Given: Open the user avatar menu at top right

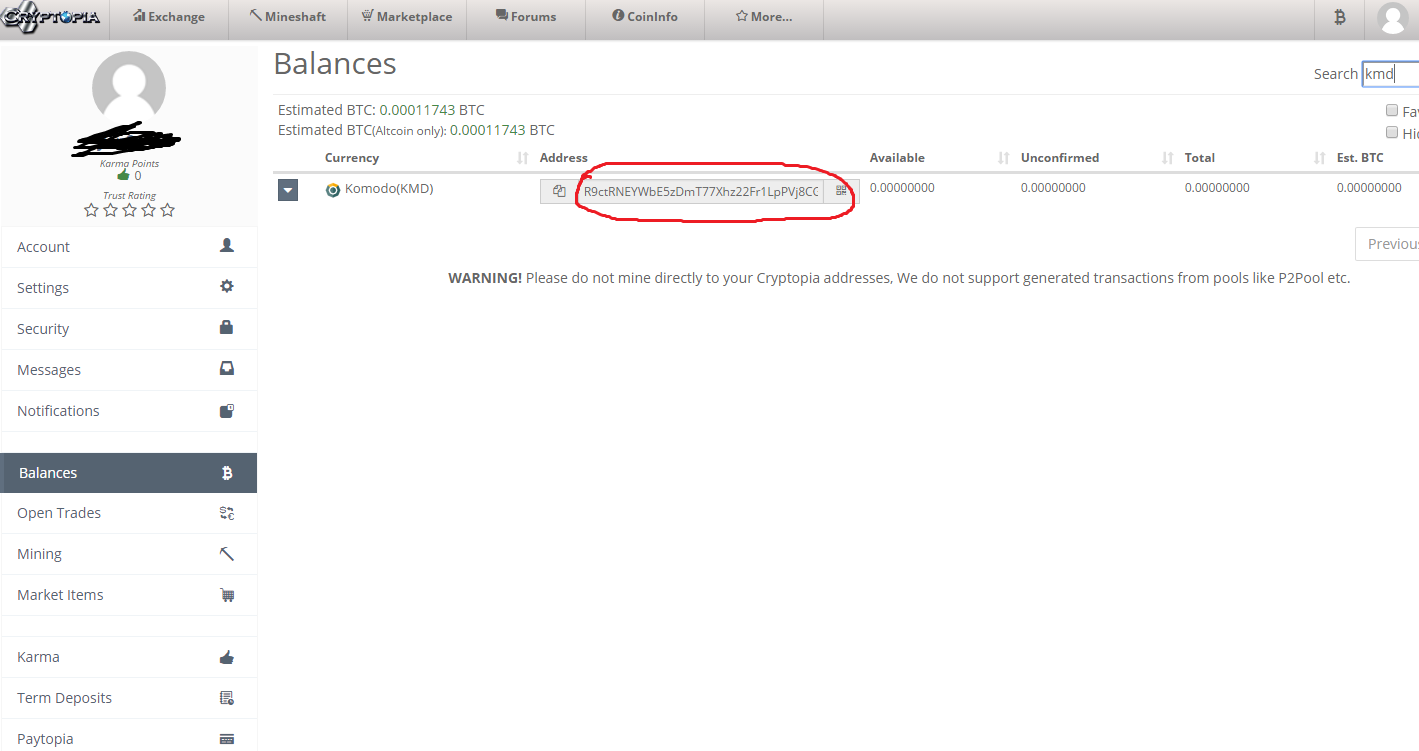Looking at the screenshot, I should click(x=1391, y=17).
